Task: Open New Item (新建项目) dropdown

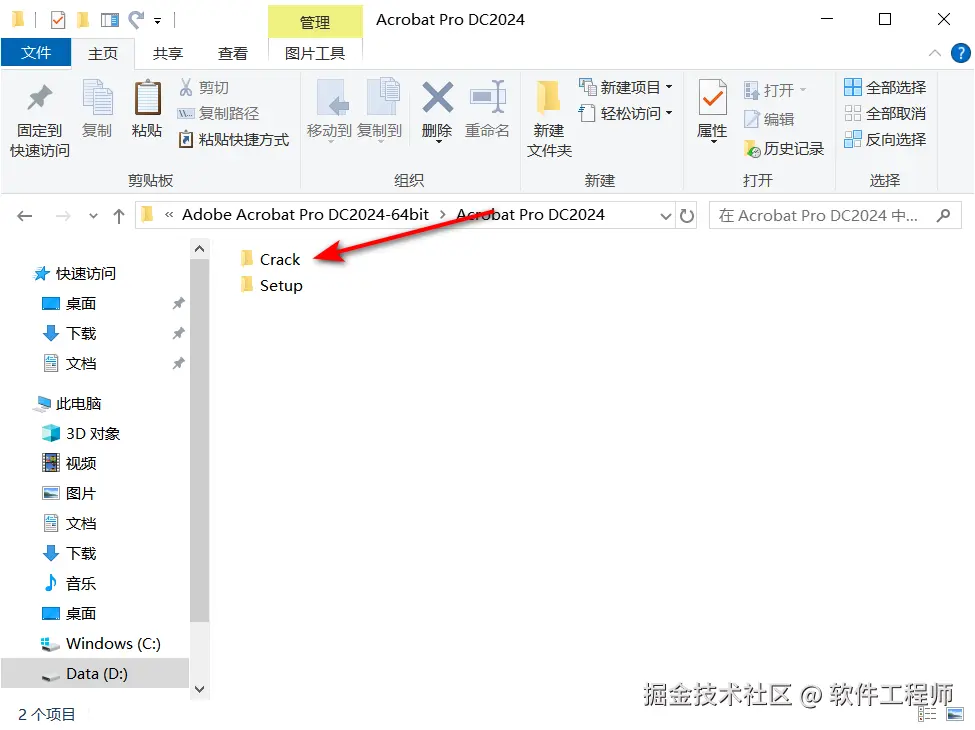Action: 626,88
